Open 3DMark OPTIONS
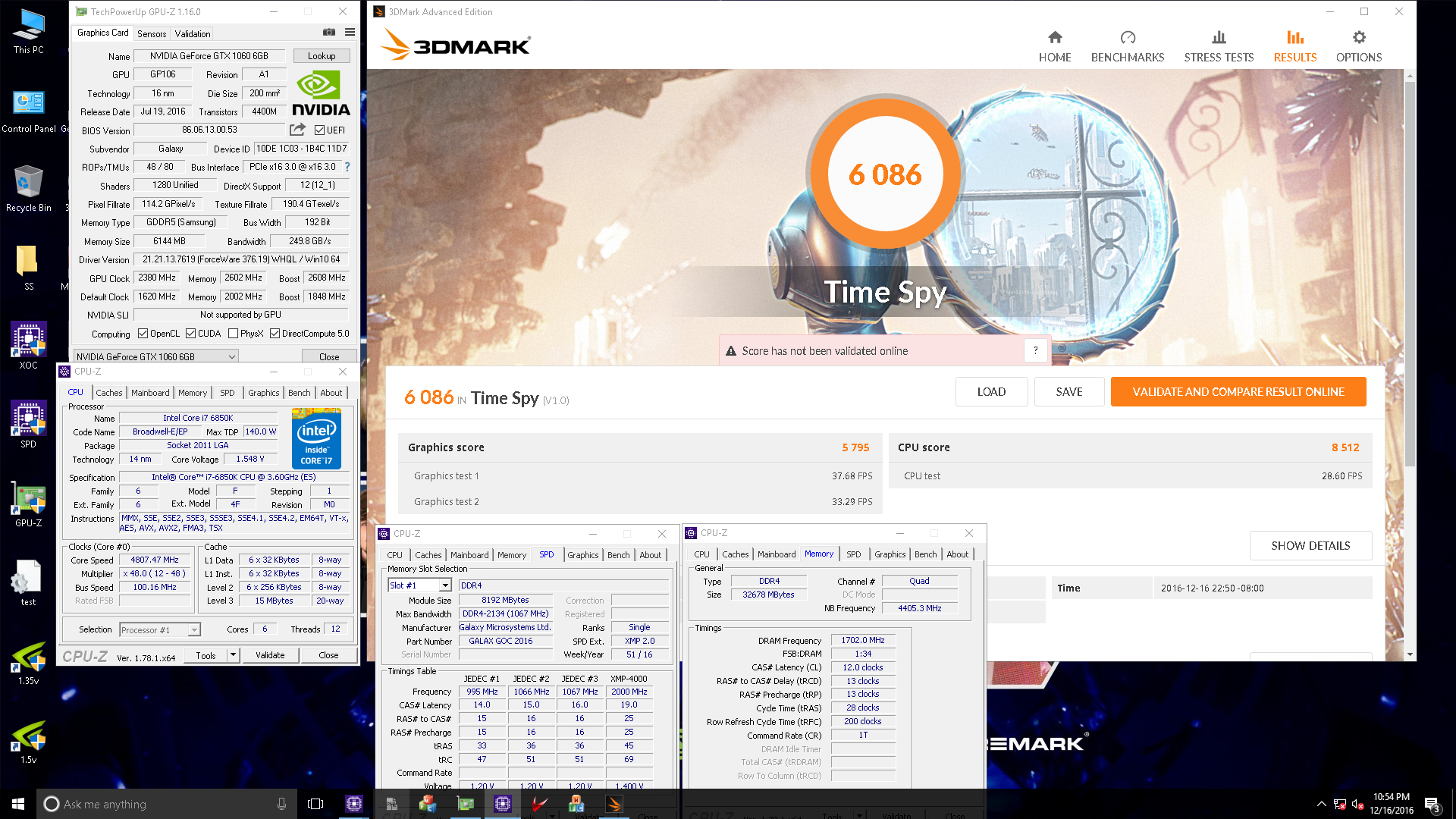 (x=1359, y=47)
